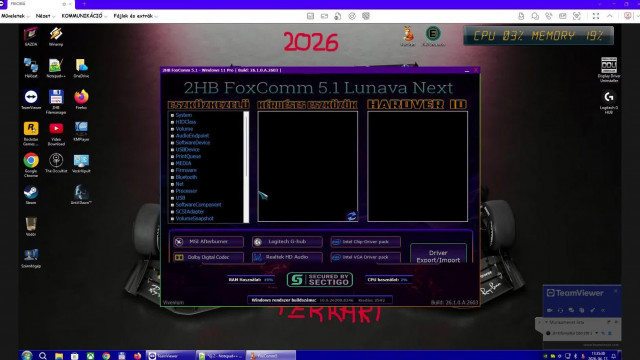Screen dimensions: 640x360
Task: Click the Dolby Digital Codec button
Action: pyautogui.click(x=208, y=257)
